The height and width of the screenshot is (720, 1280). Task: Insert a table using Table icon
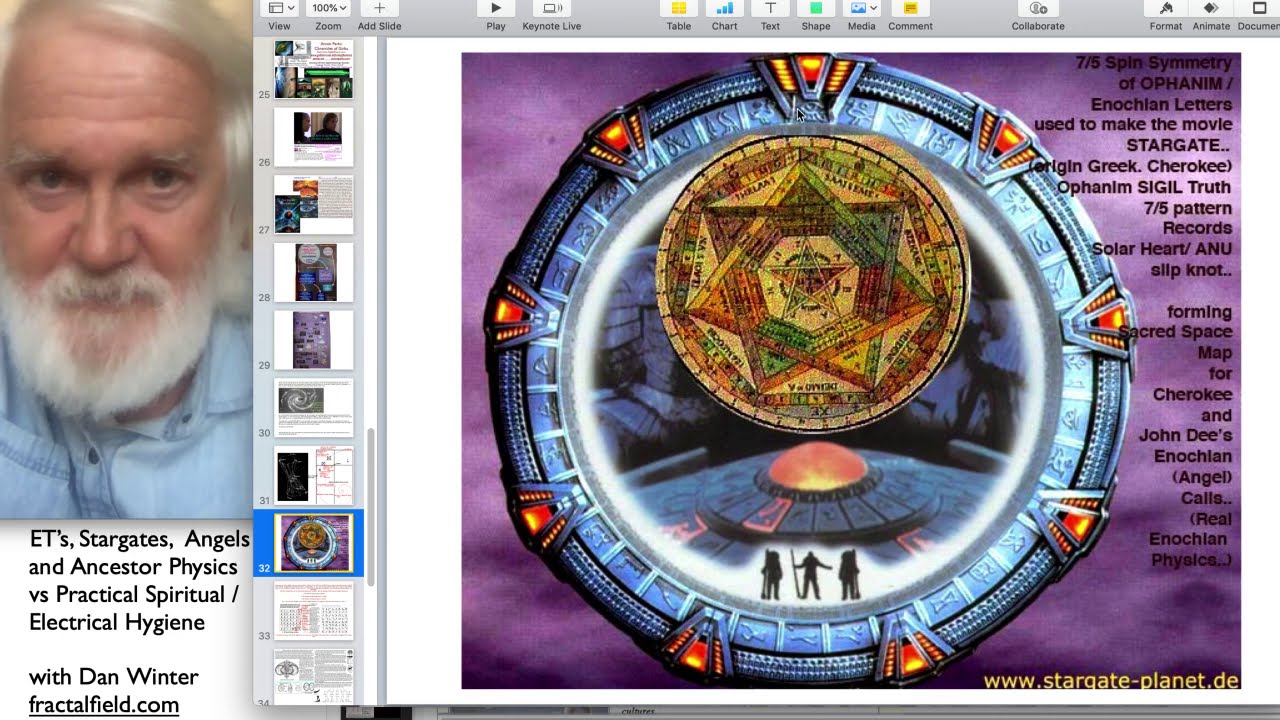pos(678,9)
